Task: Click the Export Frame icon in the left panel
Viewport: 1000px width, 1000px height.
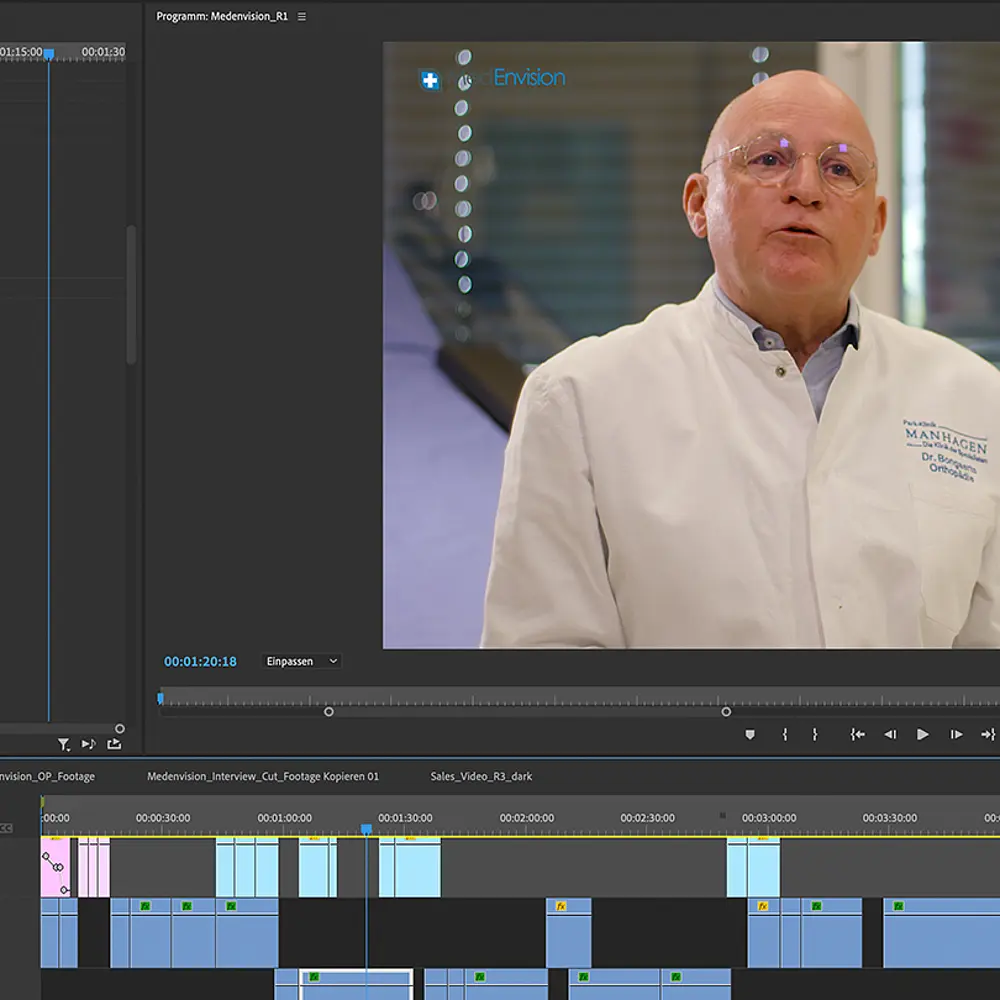Action: pos(112,745)
